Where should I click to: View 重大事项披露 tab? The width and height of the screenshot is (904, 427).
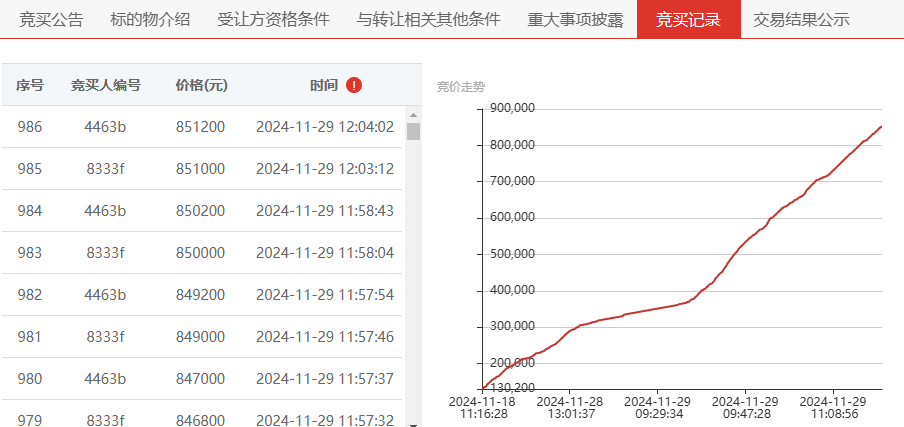[575, 20]
